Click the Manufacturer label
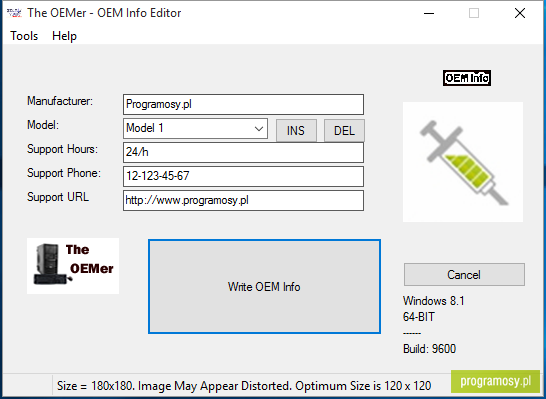This screenshot has width=546, height=399. tap(60, 101)
